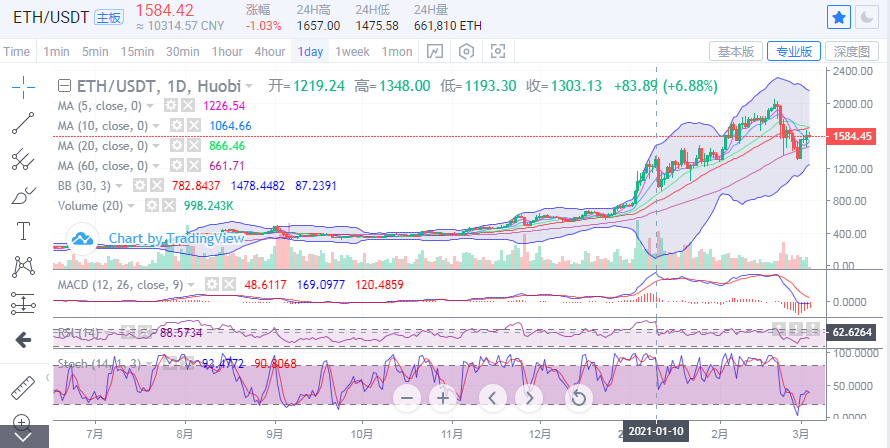Switch to 基本版 basic chart

click(x=736, y=52)
